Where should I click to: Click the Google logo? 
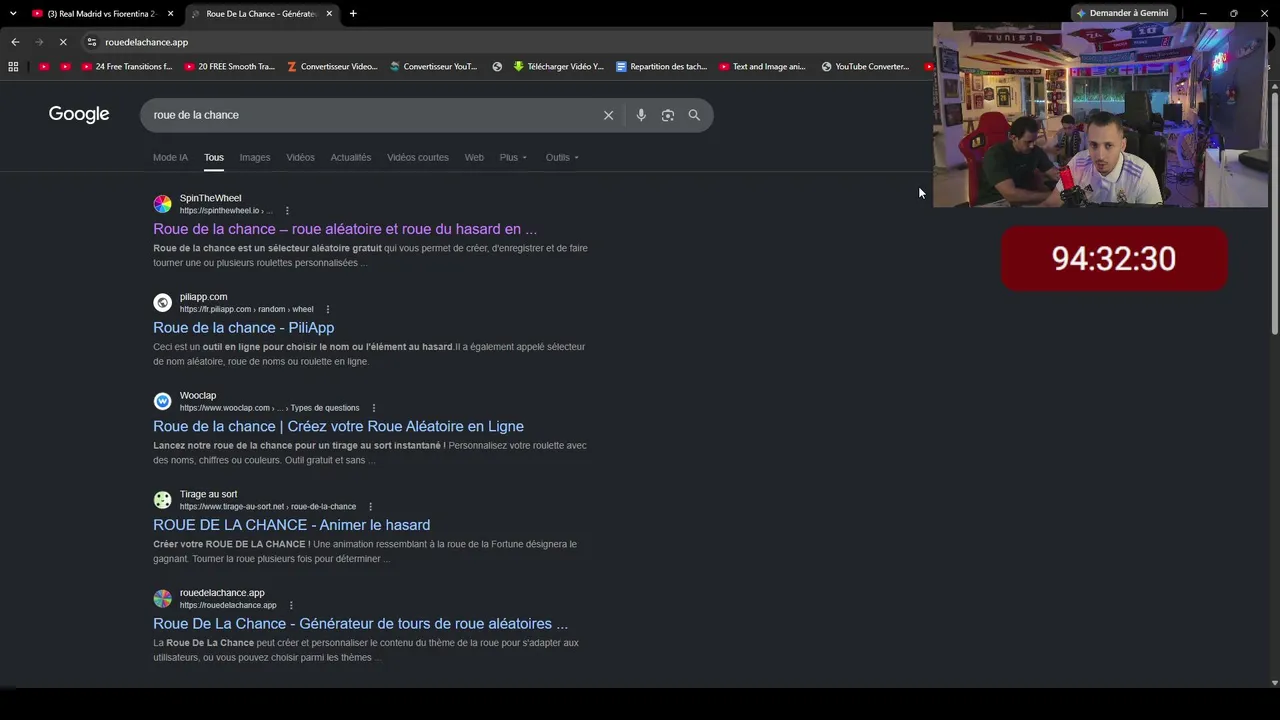click(79, 114)
